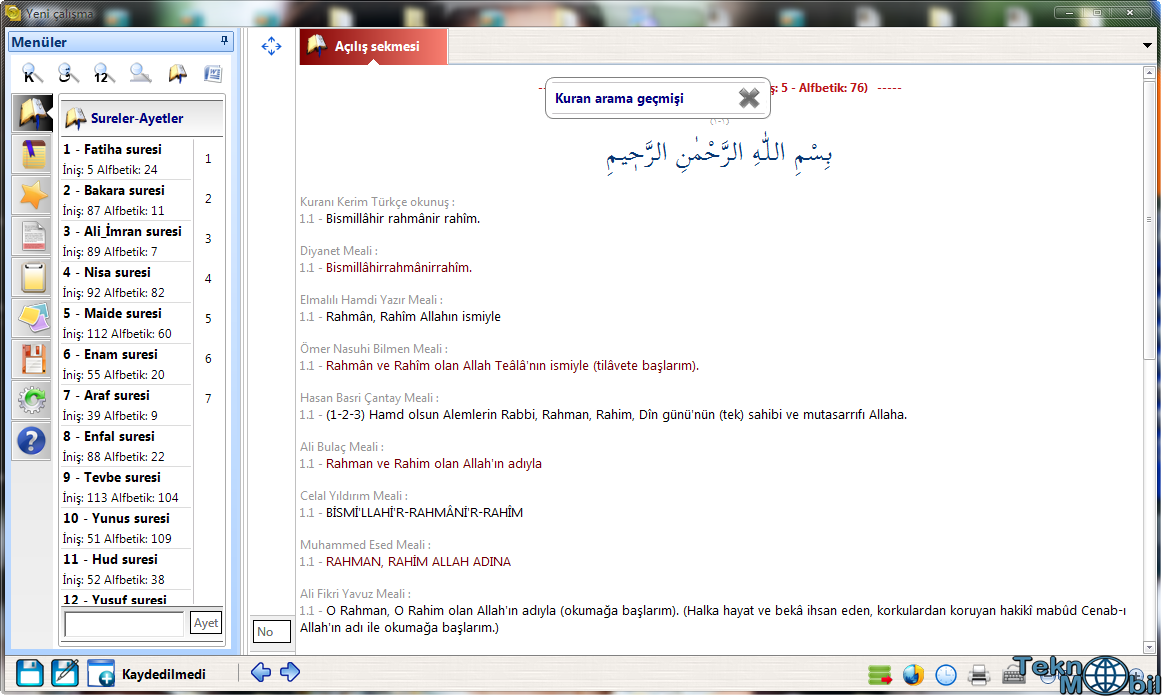Select 11 - Hud suresi
The image size is (1162, 696).
pos(126,569)
